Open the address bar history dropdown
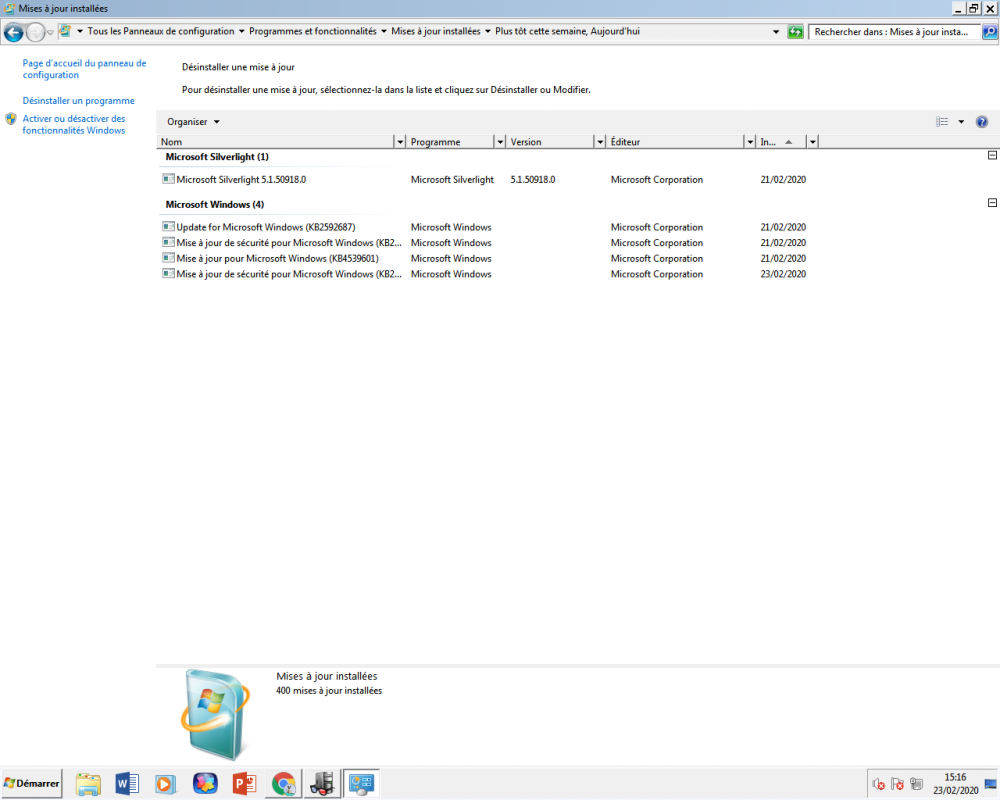Screen dimensions: 1000x800 pyautogui.click(x=776, y=32)
